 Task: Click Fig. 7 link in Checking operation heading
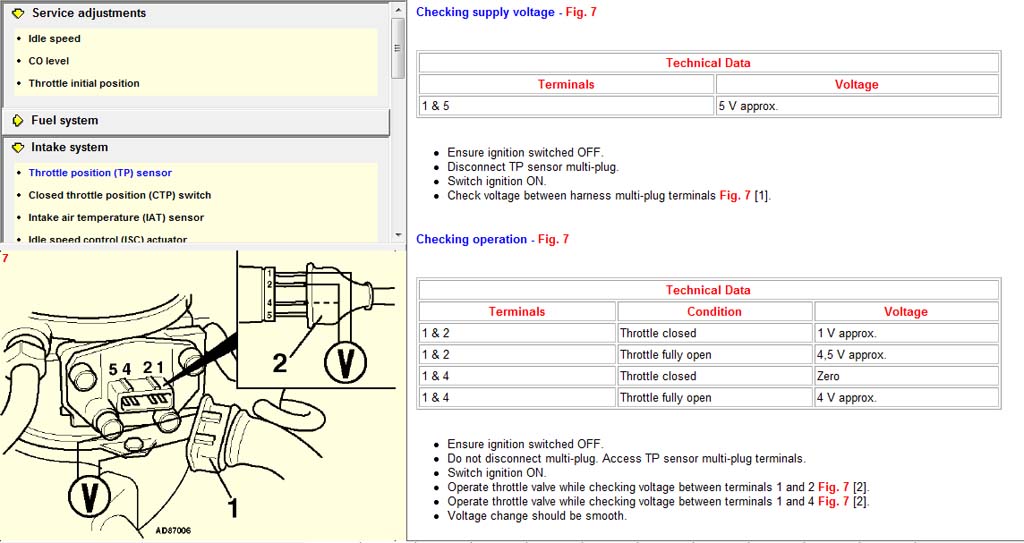click(552, 240)
